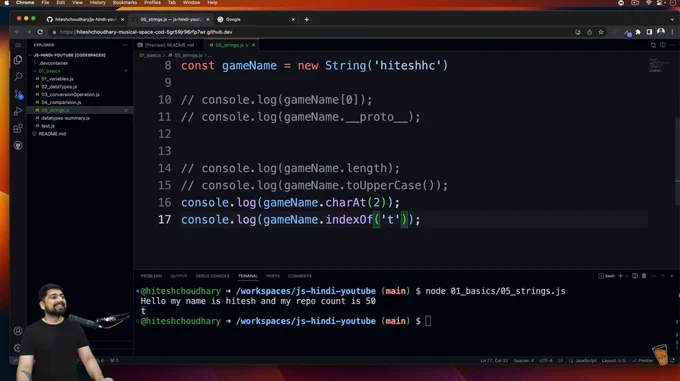The width and height of the screenshot is (680, 381).
Task: Click the Prettier status bar item
Action: point(643,361)
